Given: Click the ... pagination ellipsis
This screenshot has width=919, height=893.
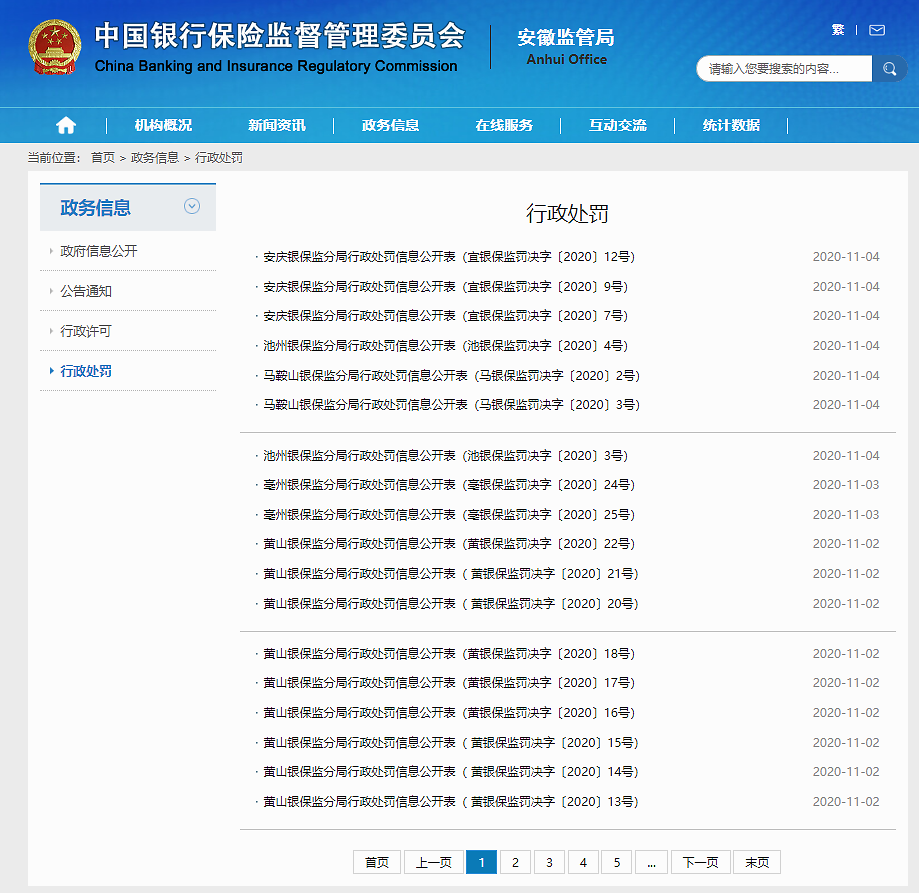Looking at the screenshot, I should [651, 861].
